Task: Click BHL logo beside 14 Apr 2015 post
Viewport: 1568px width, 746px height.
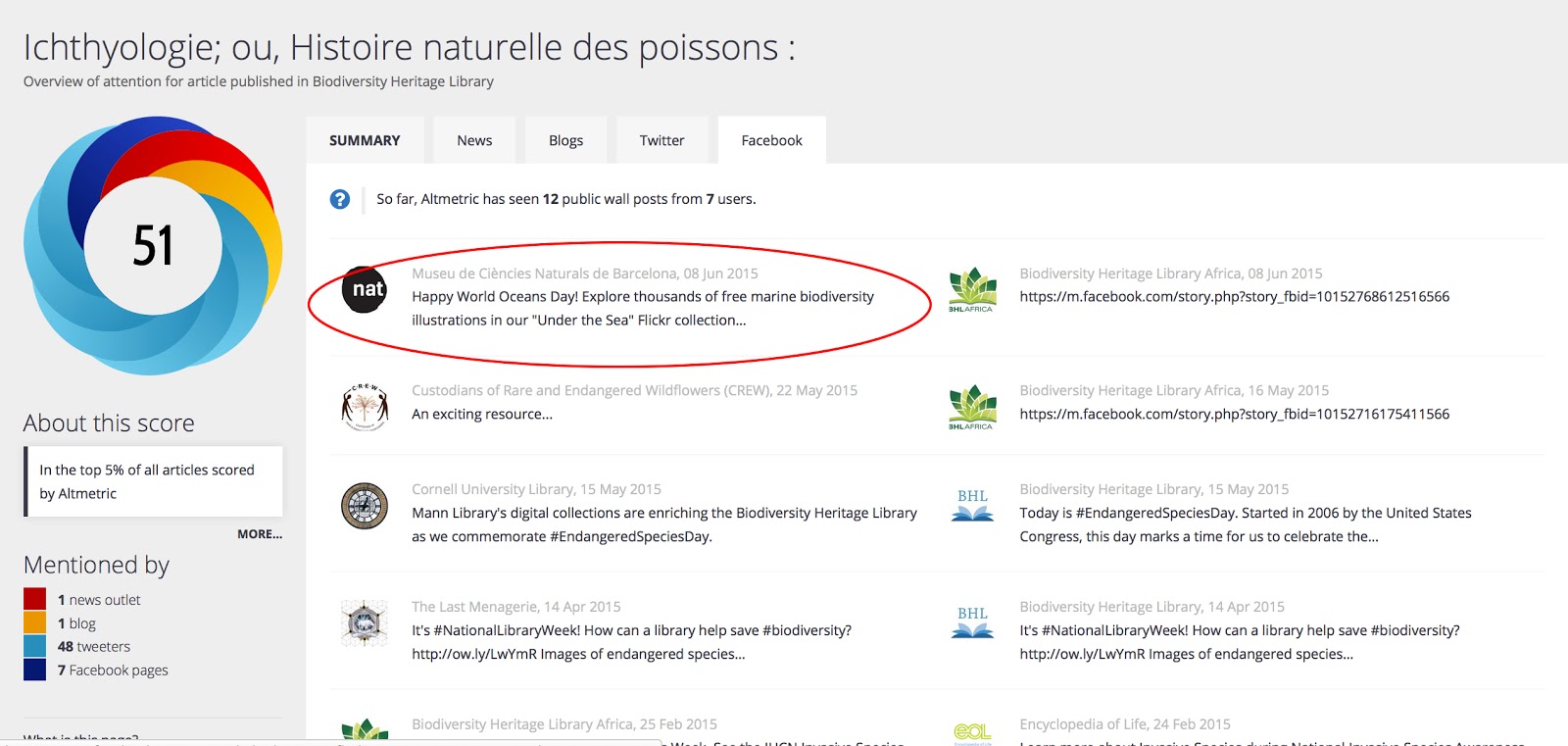Action: (972, 622)
